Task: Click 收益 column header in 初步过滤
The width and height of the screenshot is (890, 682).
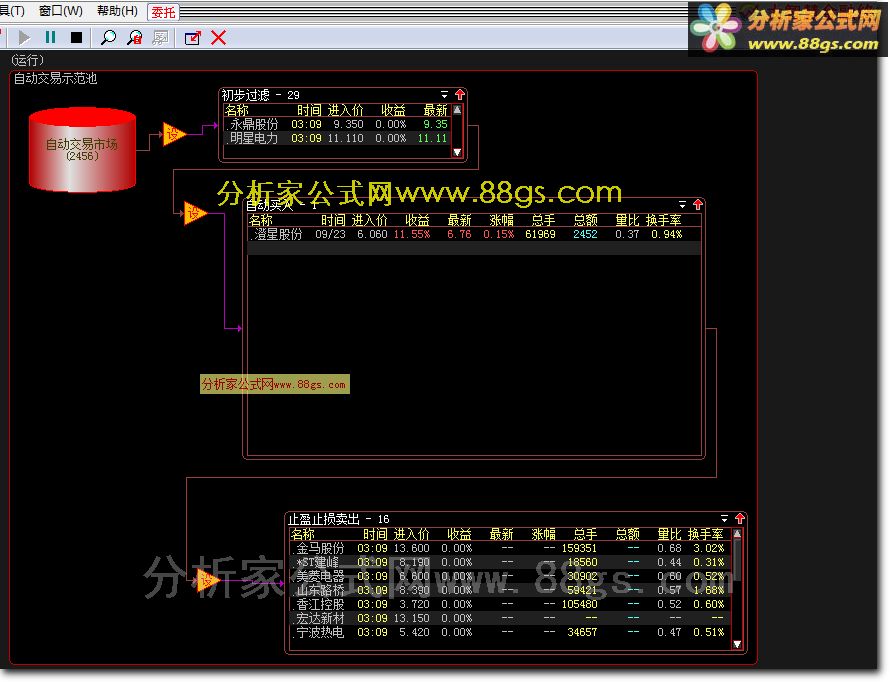Action: (x=393, y=110)
